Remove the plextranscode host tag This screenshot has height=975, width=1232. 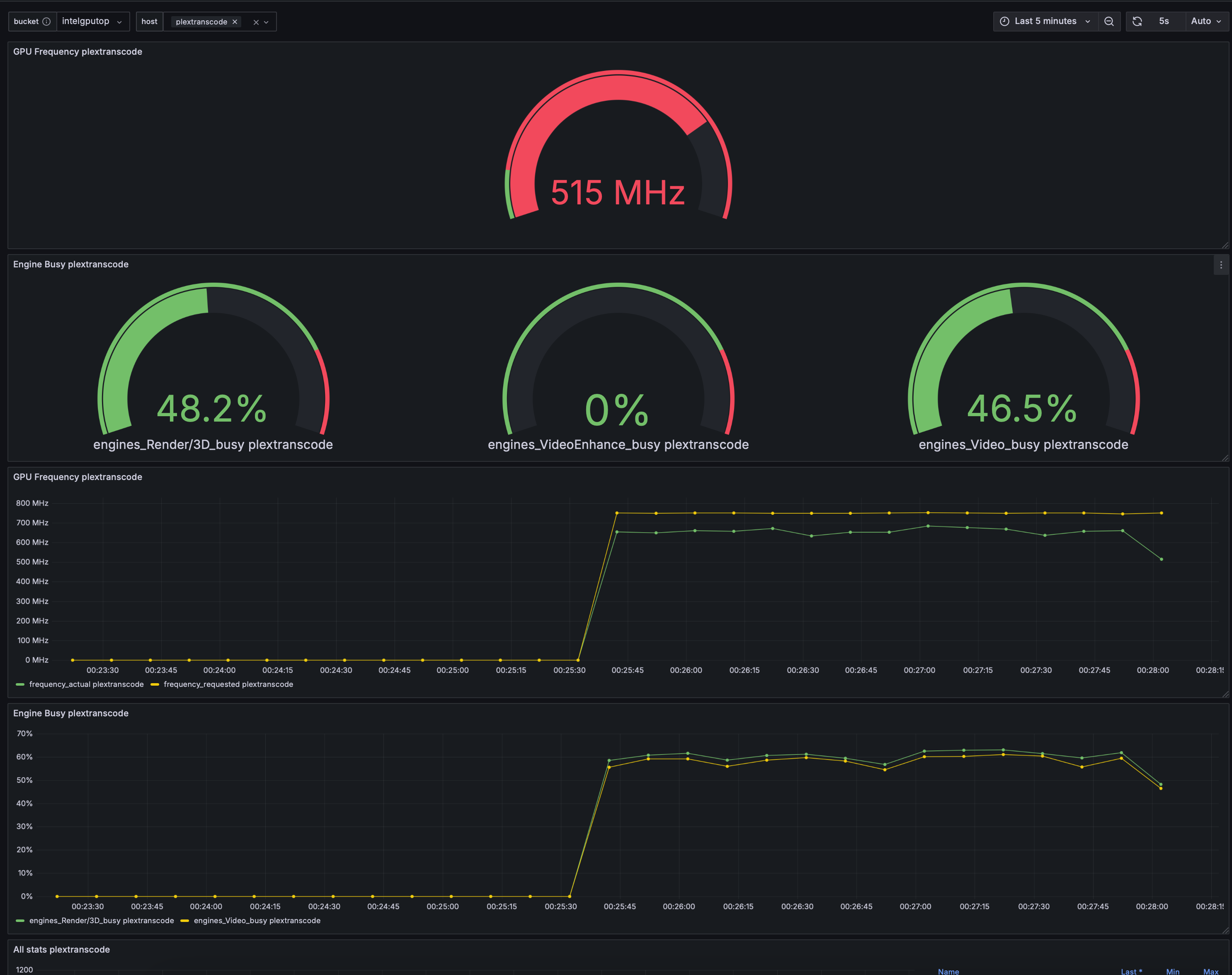coord(235,22)
